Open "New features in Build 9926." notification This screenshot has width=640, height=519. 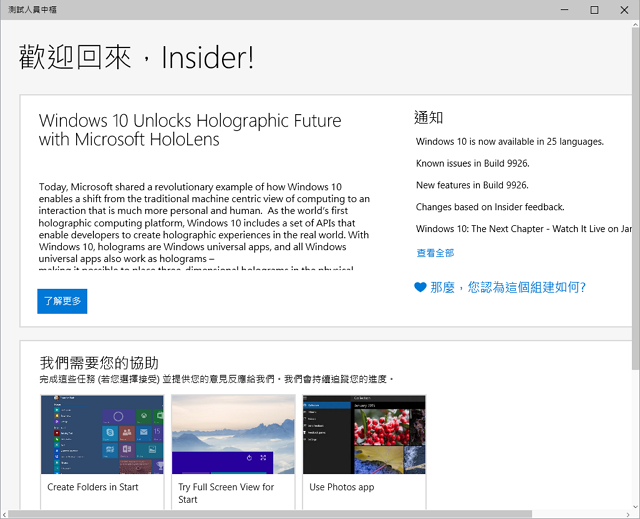[x=472, y=185]
